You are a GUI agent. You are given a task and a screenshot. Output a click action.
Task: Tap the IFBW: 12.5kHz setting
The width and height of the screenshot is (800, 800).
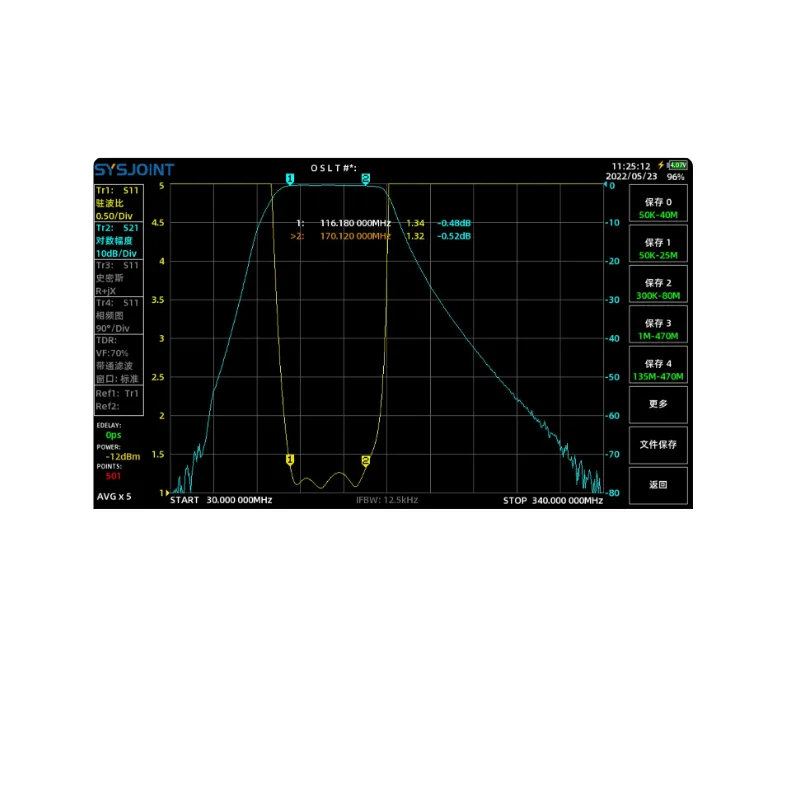click(387, 501)
